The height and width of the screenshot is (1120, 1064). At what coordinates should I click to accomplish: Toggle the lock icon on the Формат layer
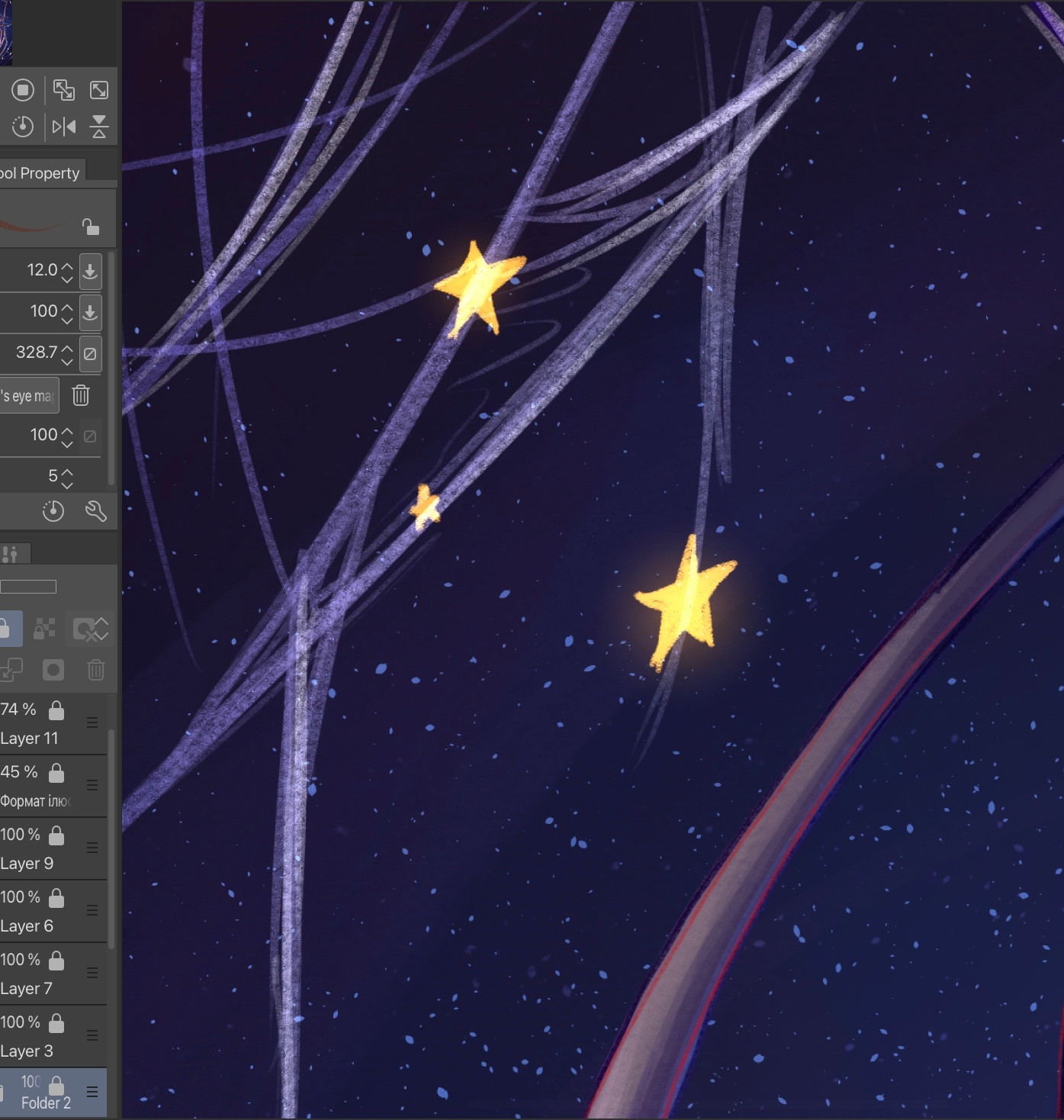(56, 773)
